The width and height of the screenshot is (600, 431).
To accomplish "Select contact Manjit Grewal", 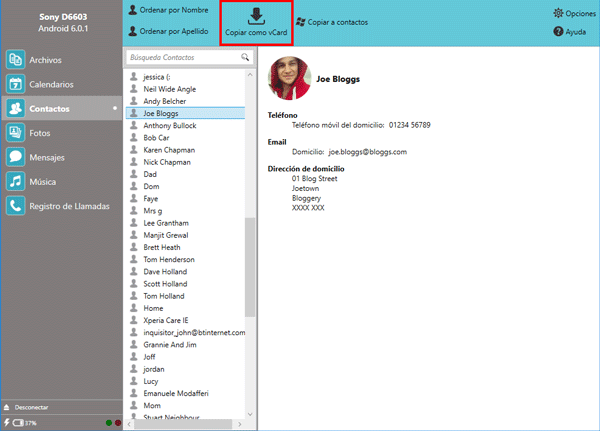I will point(185,235).
